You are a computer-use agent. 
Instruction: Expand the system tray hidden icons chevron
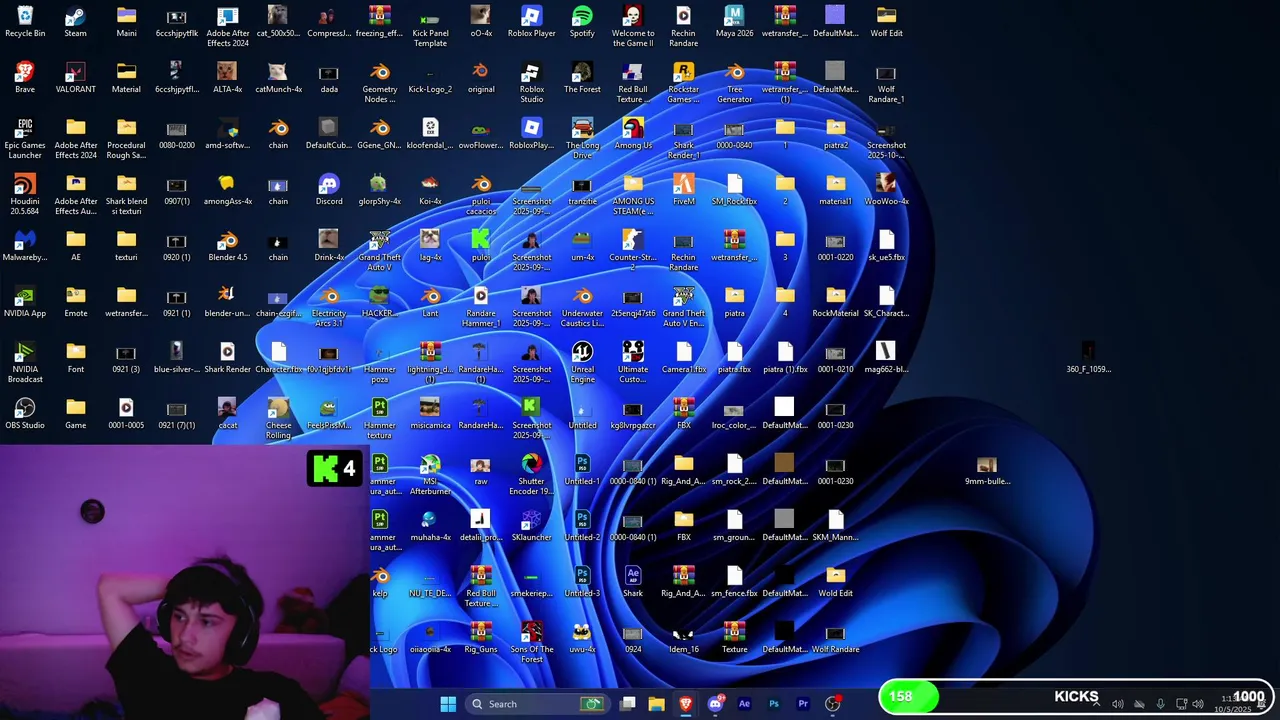point(1096,704)
